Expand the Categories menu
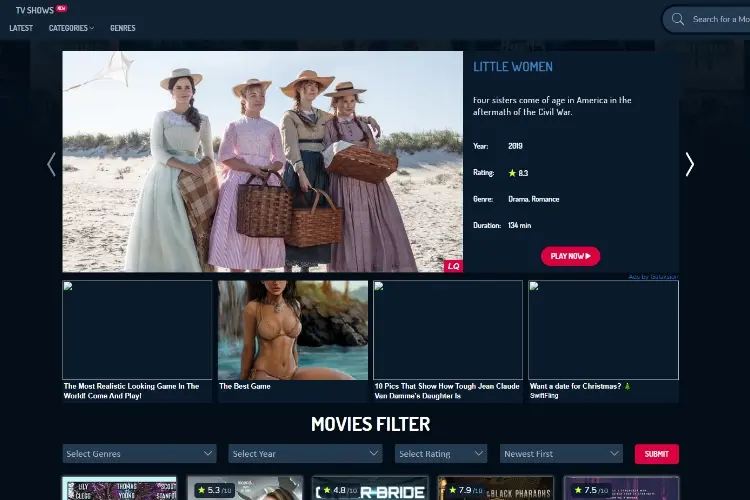This screenshot has height=500, width=750. tap(71, 28)
